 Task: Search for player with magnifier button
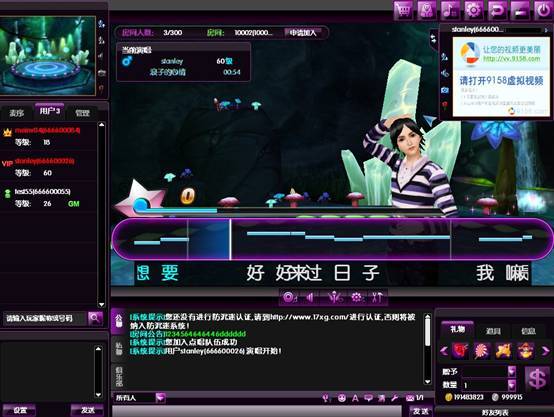coord(95,318)
